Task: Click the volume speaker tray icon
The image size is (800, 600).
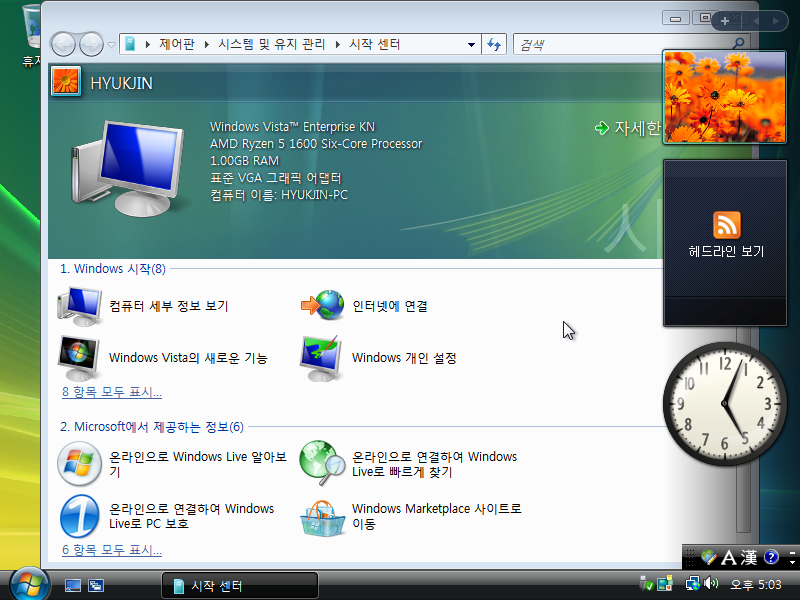Action: click(711, 583)
